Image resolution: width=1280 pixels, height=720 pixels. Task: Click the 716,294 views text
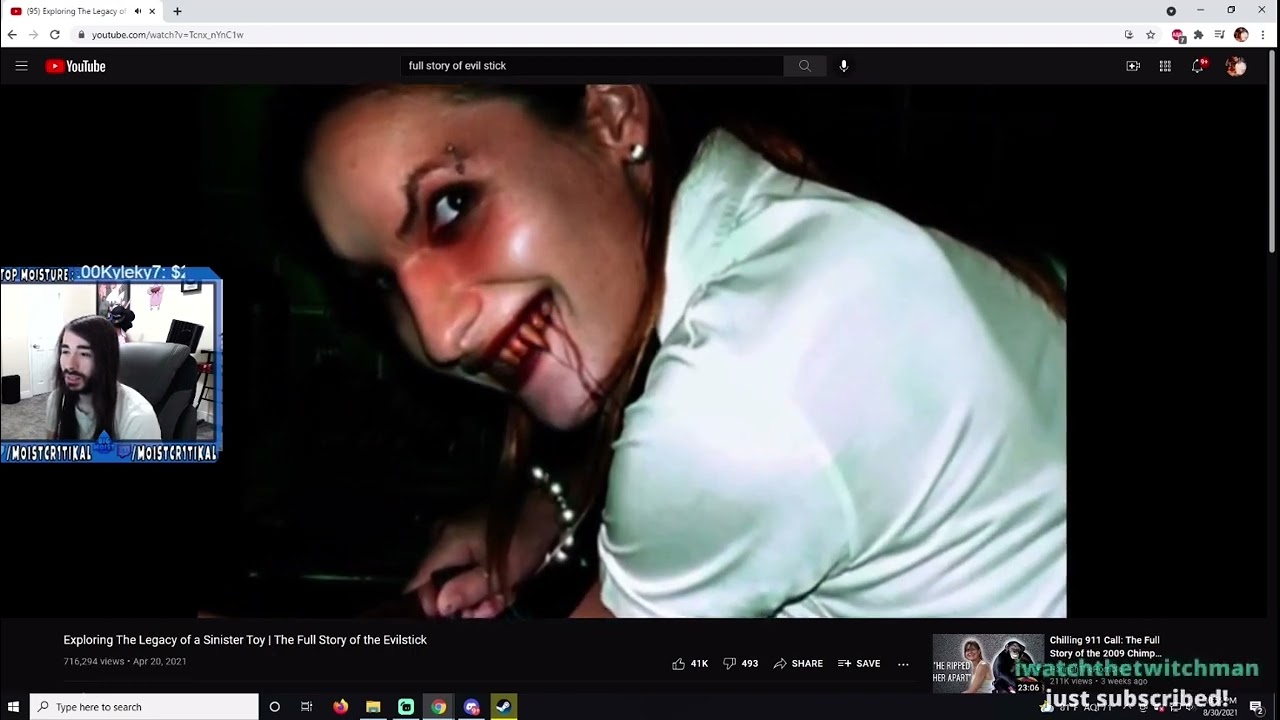[94, 662]
